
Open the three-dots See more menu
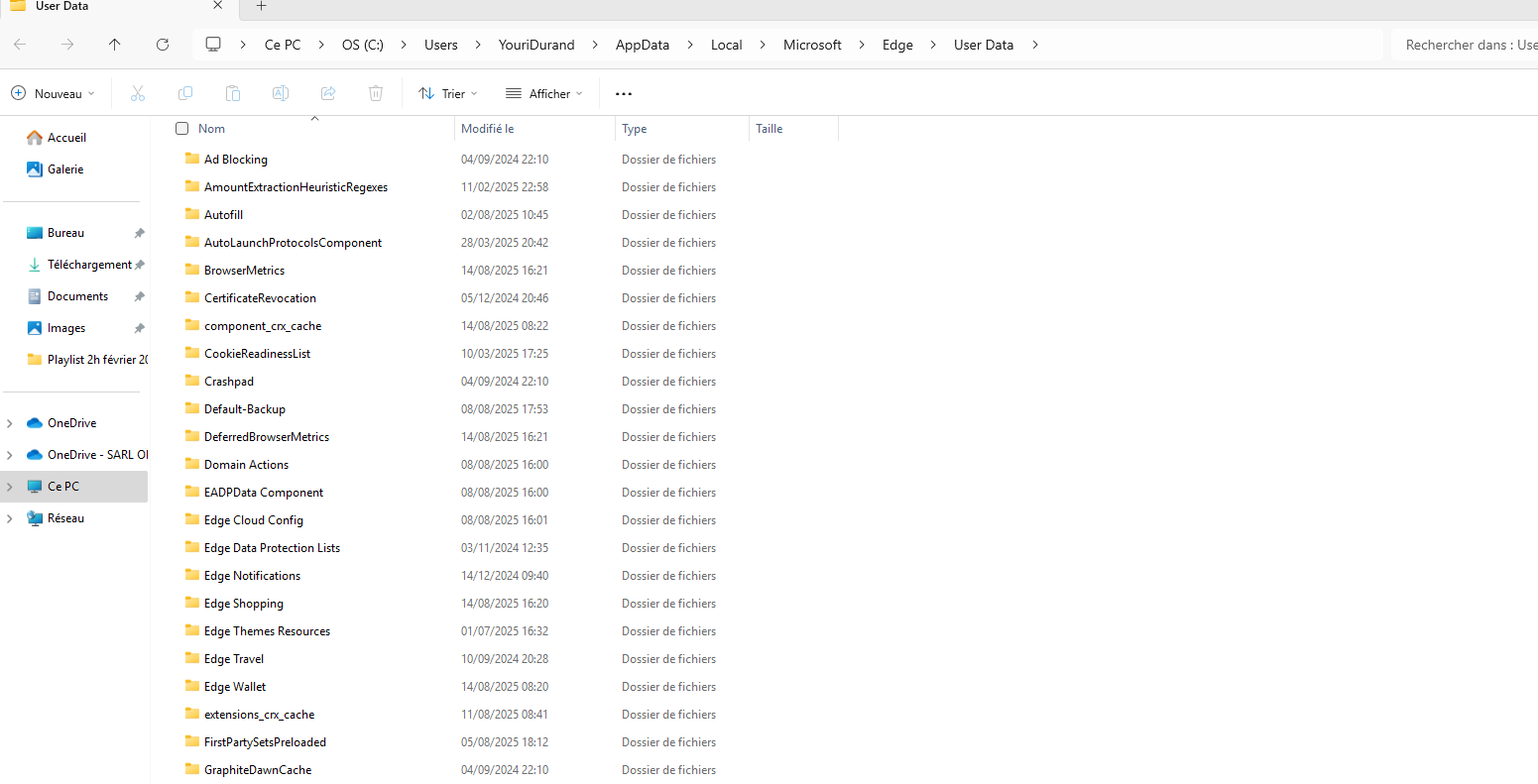624,94
